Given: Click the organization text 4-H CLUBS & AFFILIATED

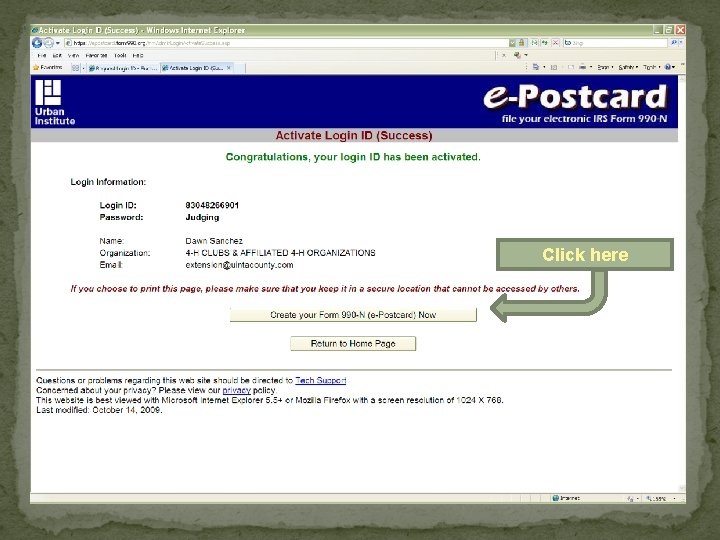Looking at the screenshot, I should [x=237, y=253].
